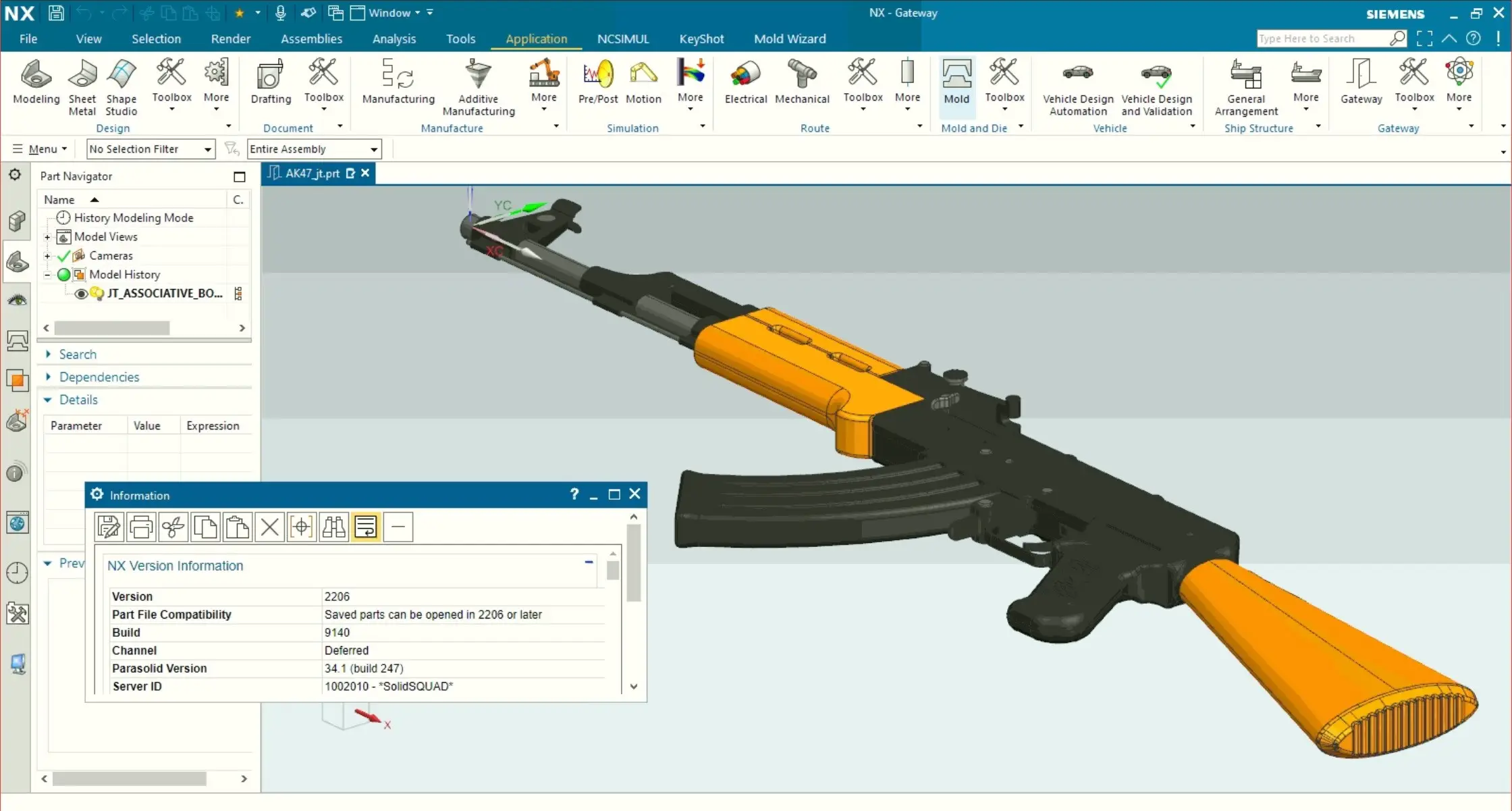This screenshot has height=811, width=1512.
Task: Switch to the Assemblies tab
Action: point(311,38)
